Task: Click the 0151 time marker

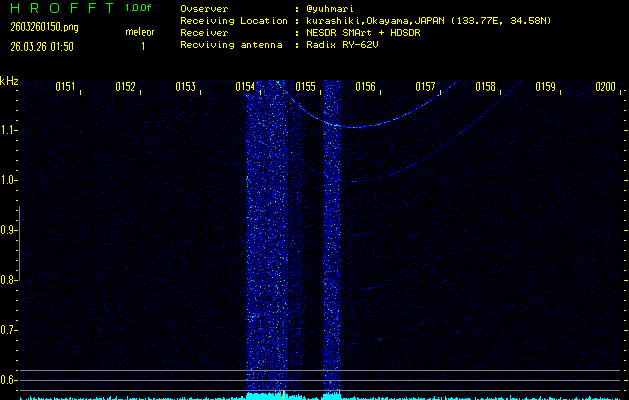Action: pos(65,87)
